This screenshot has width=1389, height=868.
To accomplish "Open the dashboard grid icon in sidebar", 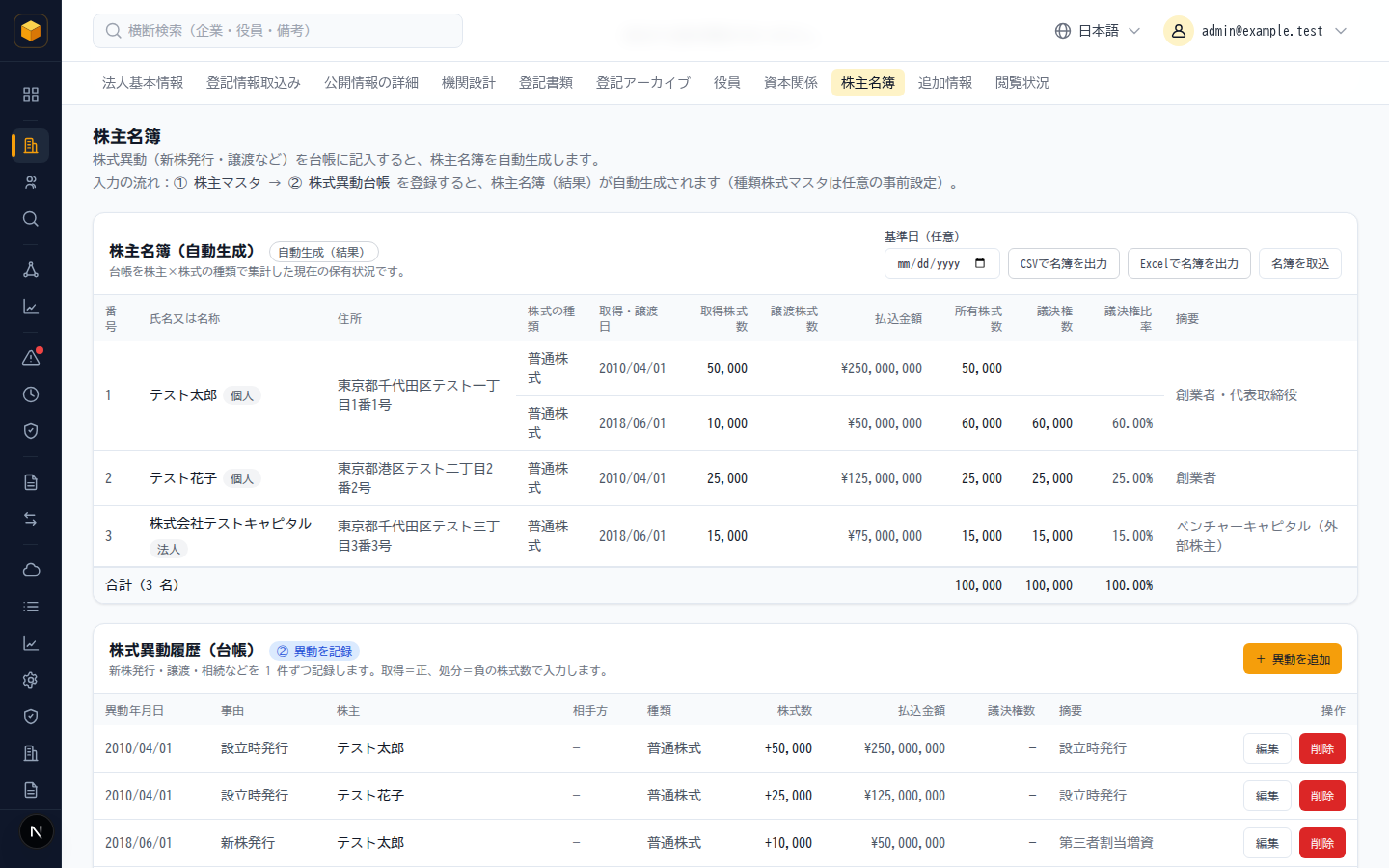I will tap(31, 95).
